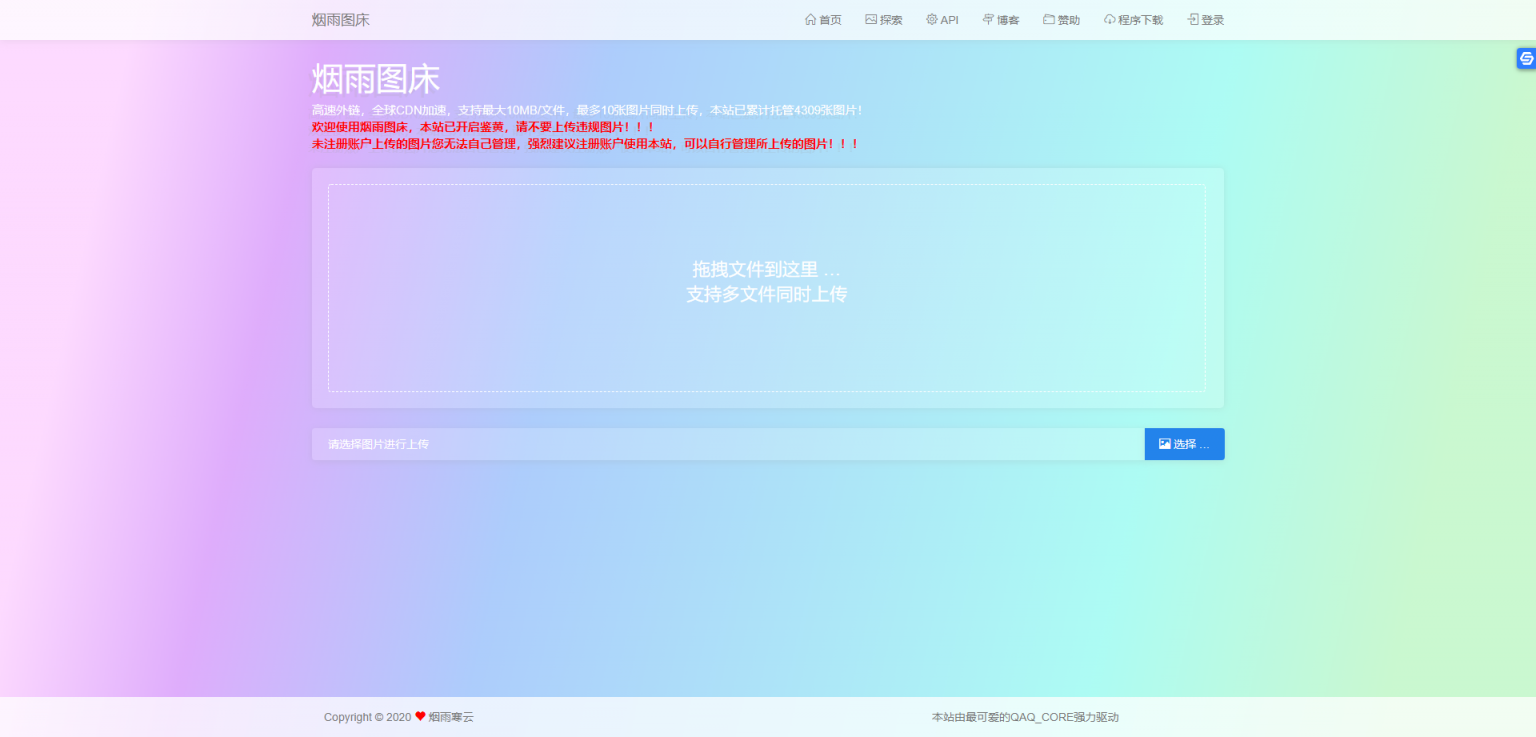This screenshot has height=737, width=1536.
Task: Click the dashed 拖拽文件到这里 drop zone
Action: tap(766, 287)
